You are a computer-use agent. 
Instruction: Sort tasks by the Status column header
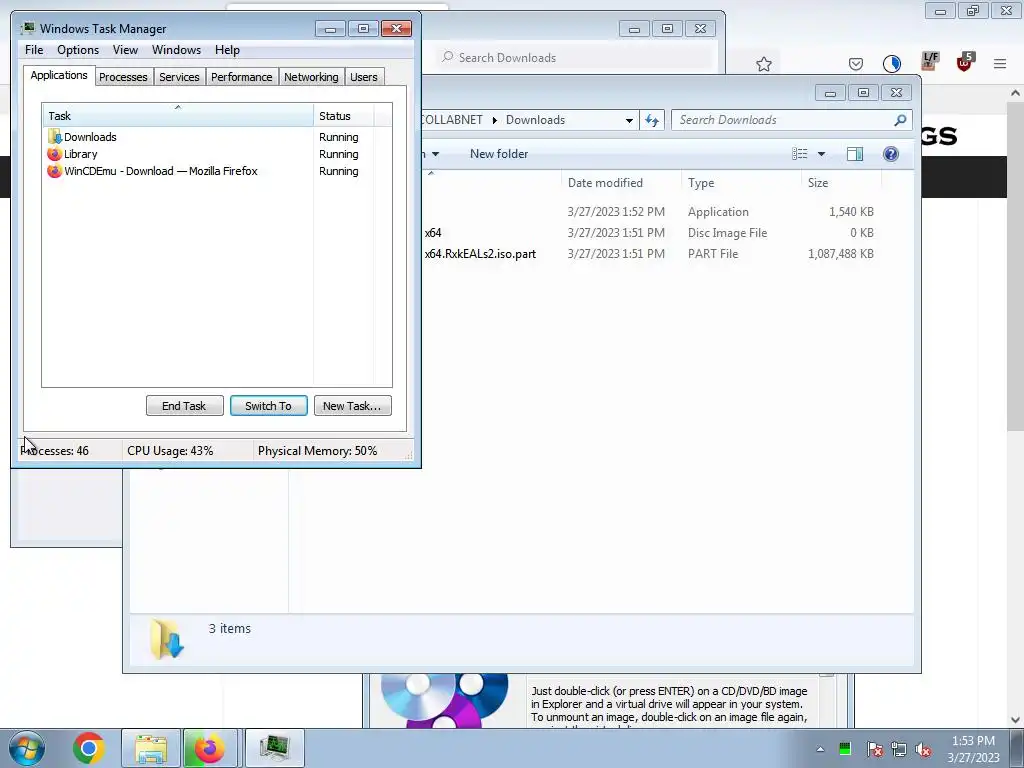[344, 116]
